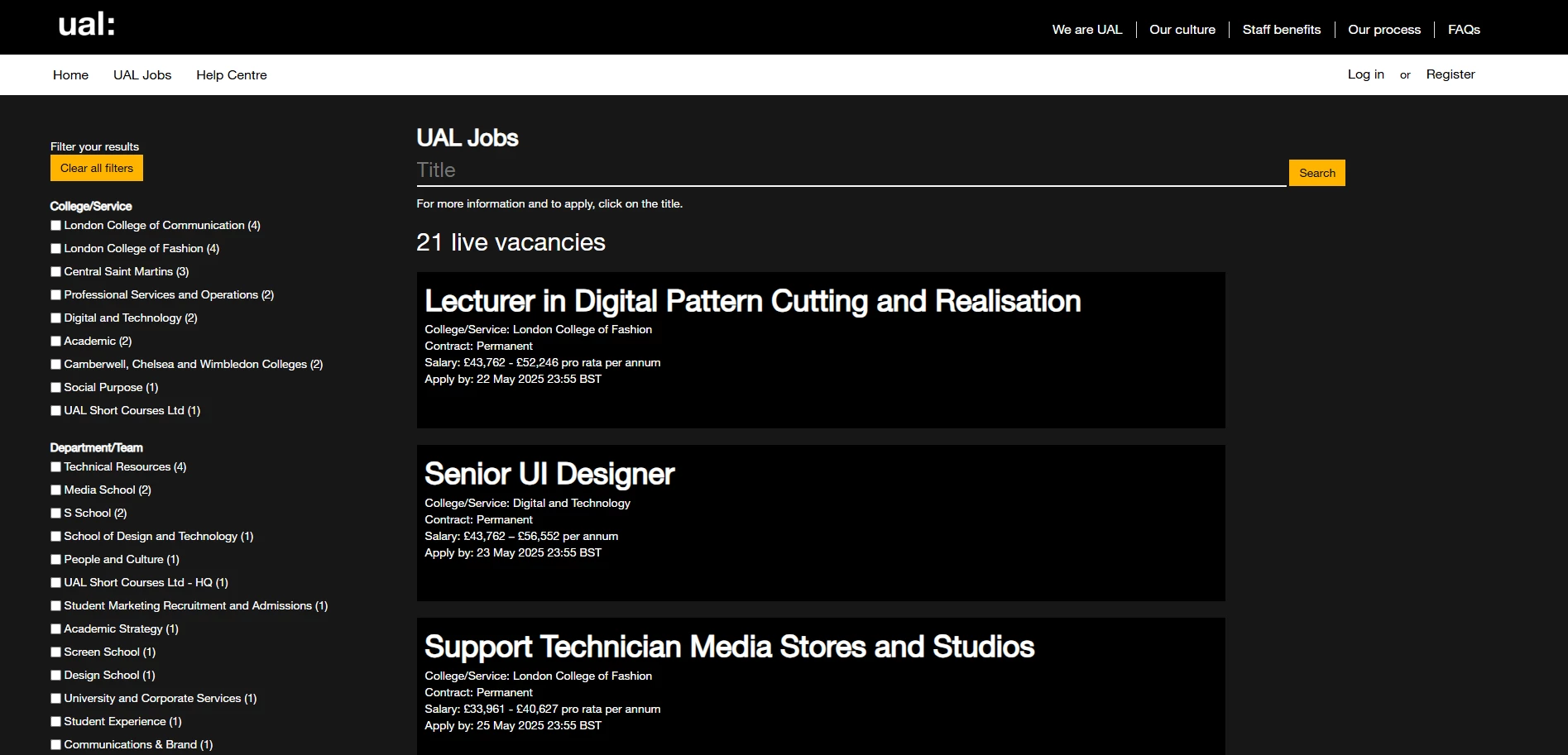Open UAL Jobs navigation link
Screen dimensions: 1568x755
click(x=142, y=75)
